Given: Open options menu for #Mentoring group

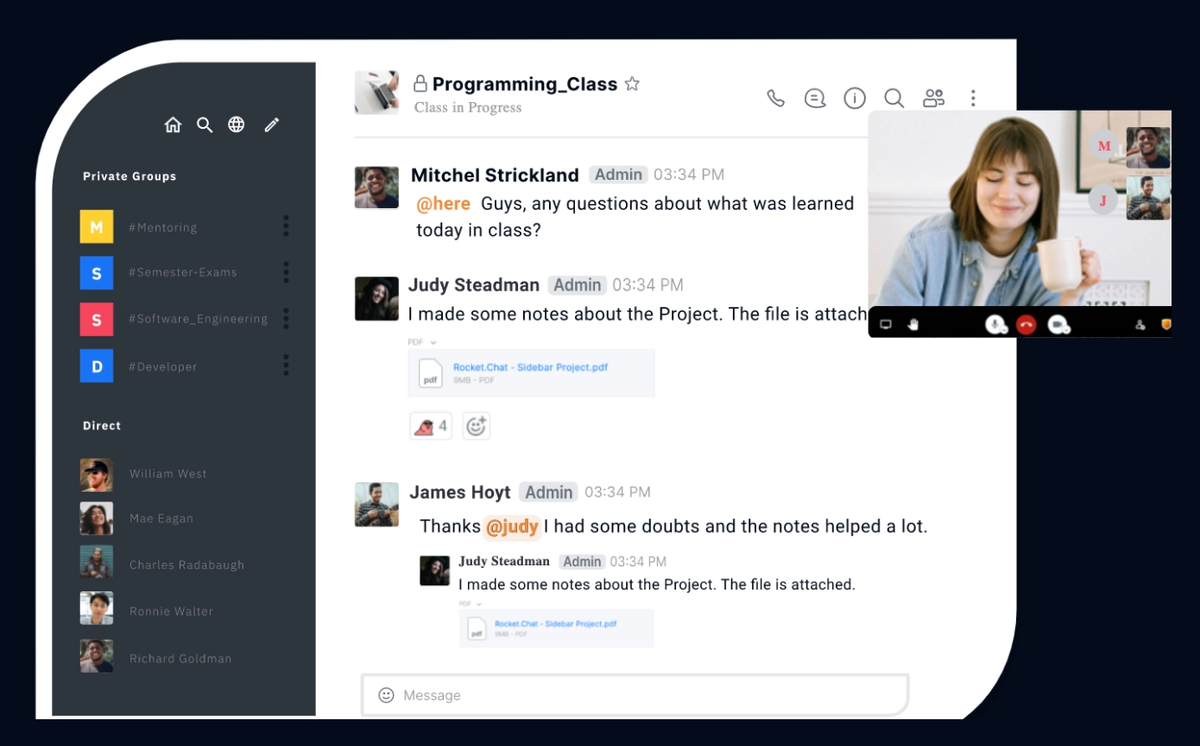Looking at the screenshot, I should pyautogui.click(x=286, y=227).
